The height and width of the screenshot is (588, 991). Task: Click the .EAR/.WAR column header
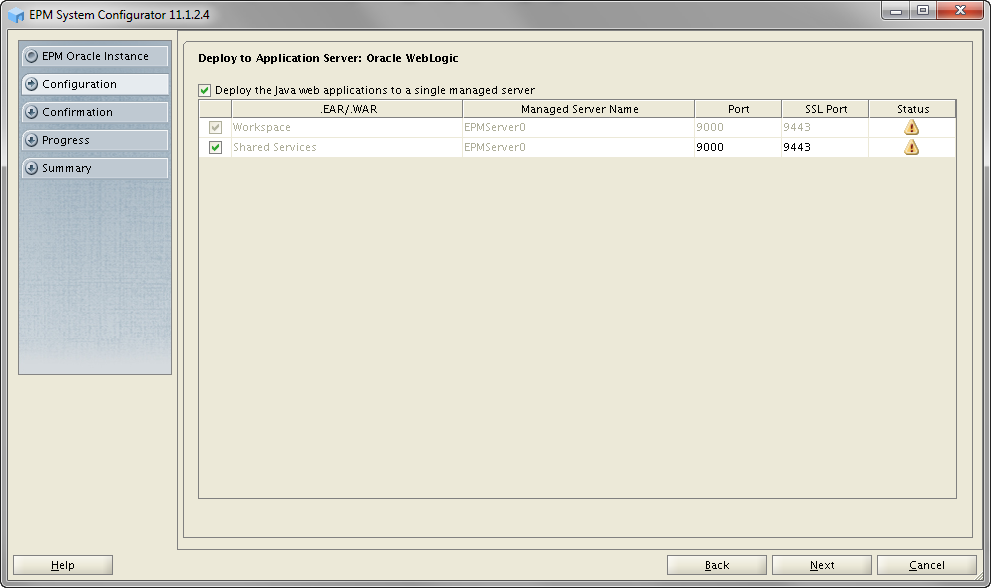point(347,109)
